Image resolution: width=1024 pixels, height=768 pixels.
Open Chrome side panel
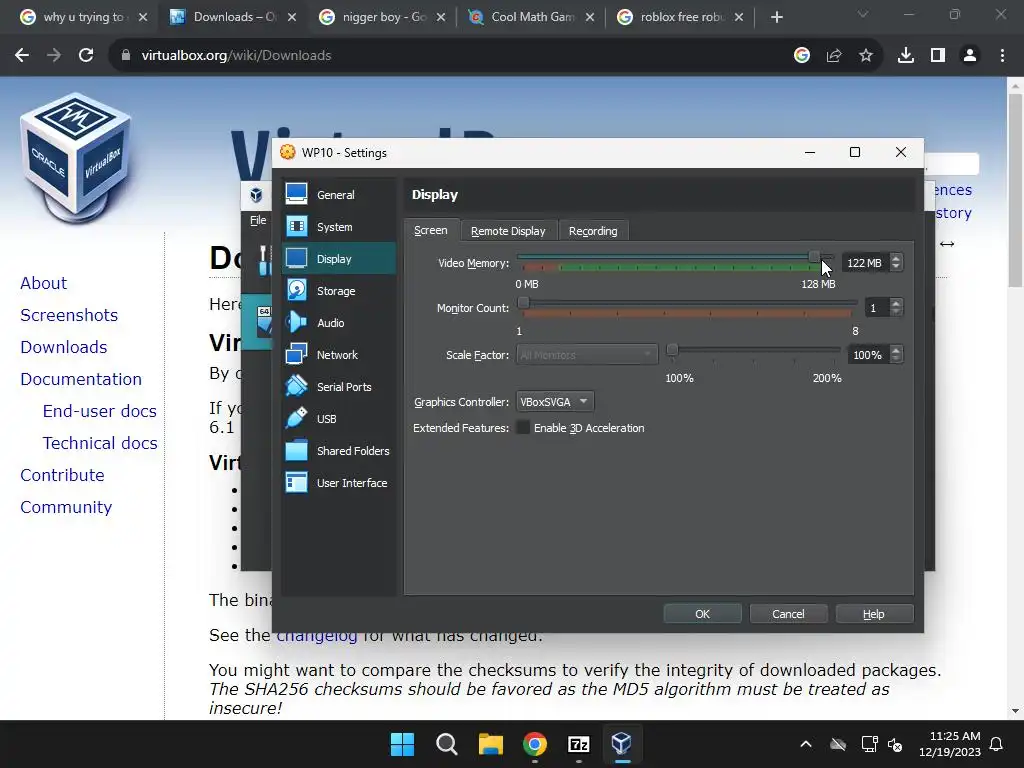(938, 56)
